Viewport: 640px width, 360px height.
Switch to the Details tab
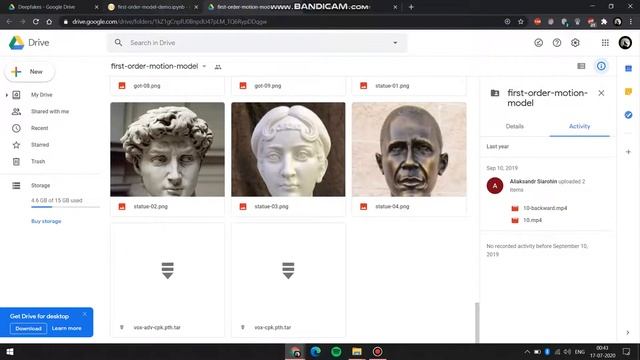coord(515,127)
